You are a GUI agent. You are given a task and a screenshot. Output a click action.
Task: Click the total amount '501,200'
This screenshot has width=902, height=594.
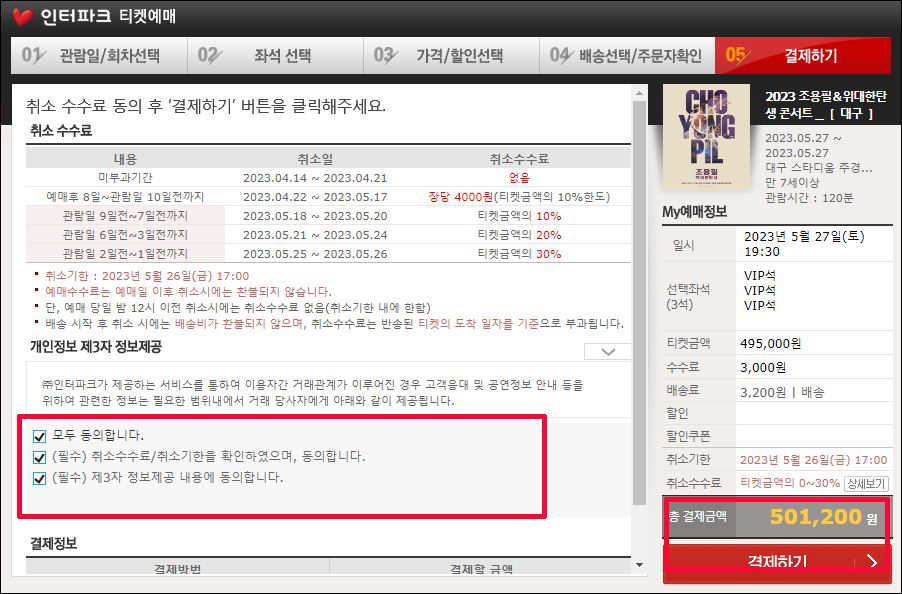click(816, 517)
